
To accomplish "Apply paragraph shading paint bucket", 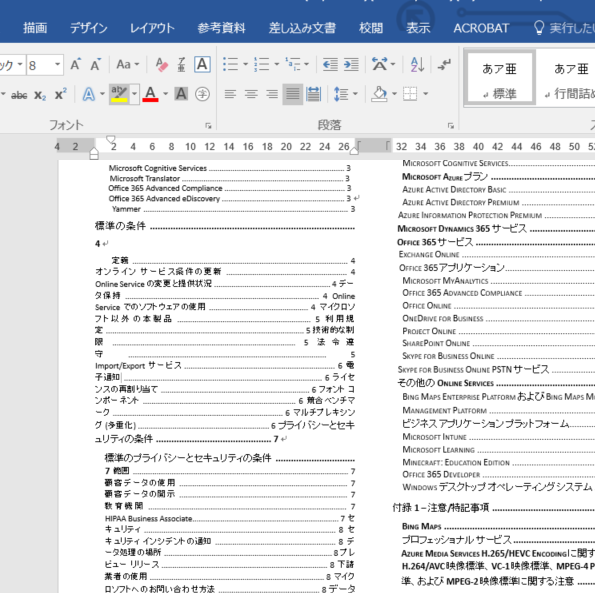I will [380, 94].
